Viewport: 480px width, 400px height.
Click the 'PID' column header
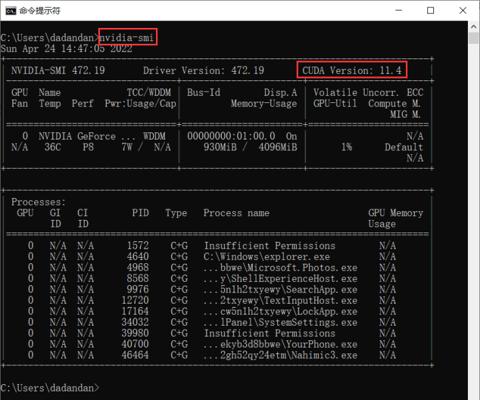tap(140, 213)
